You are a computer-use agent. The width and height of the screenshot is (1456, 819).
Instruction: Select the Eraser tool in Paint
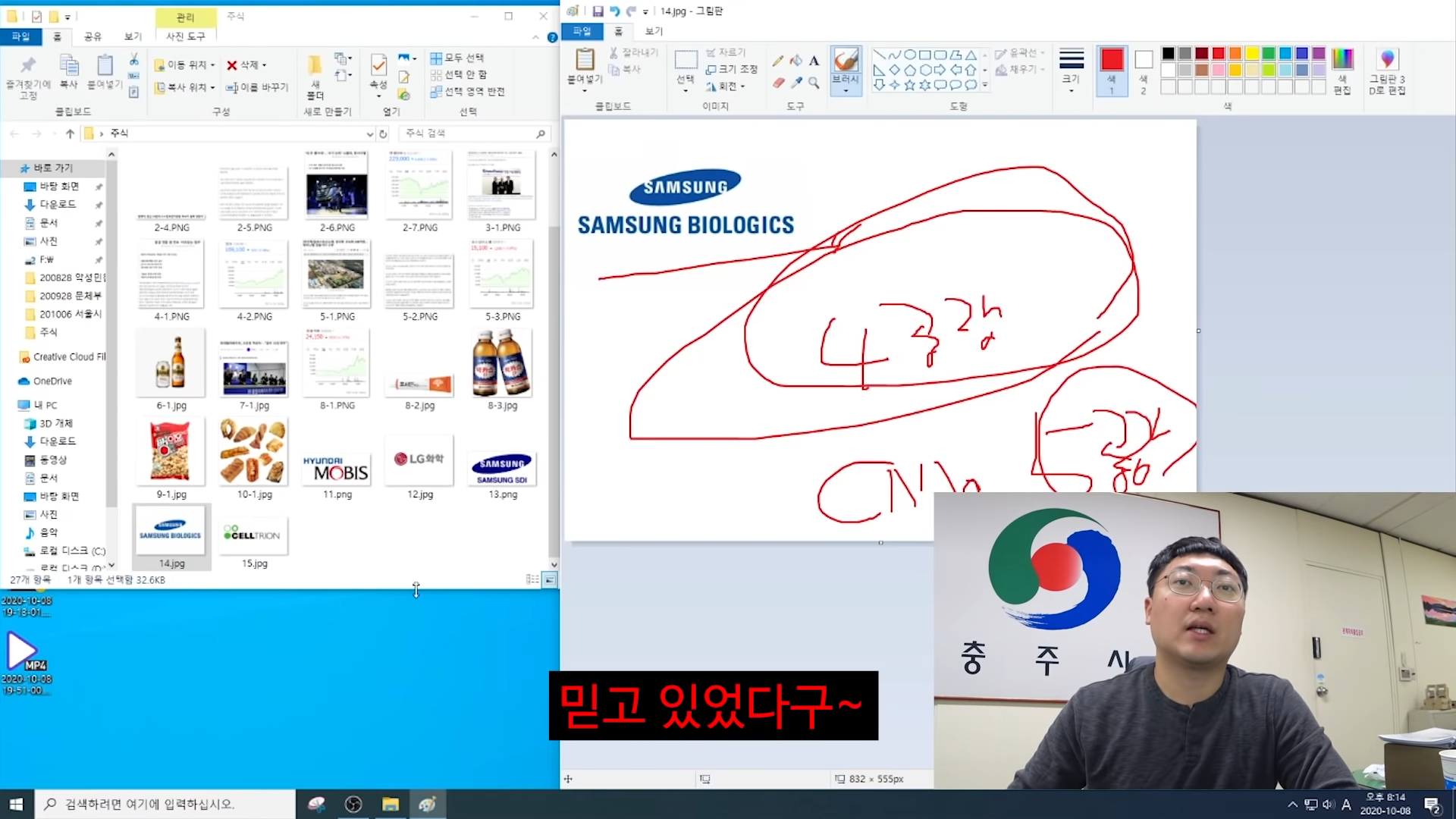pyautogui.click(x=778, y=83)
